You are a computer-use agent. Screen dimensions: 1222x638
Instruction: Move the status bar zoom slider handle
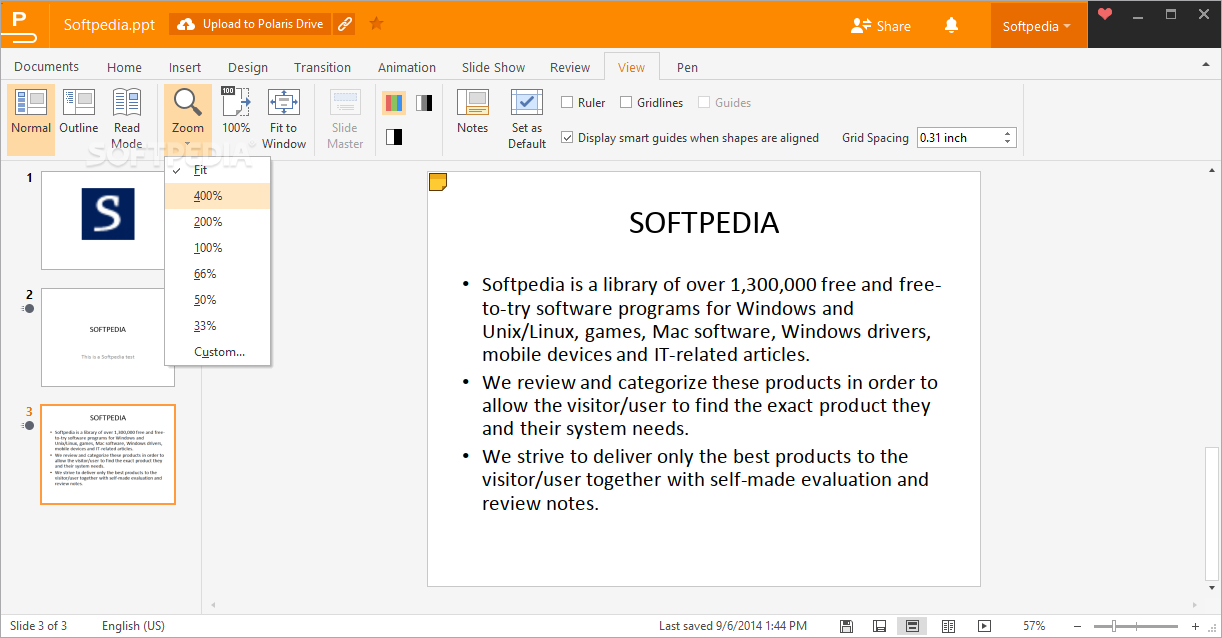(x=1114, y=626)
